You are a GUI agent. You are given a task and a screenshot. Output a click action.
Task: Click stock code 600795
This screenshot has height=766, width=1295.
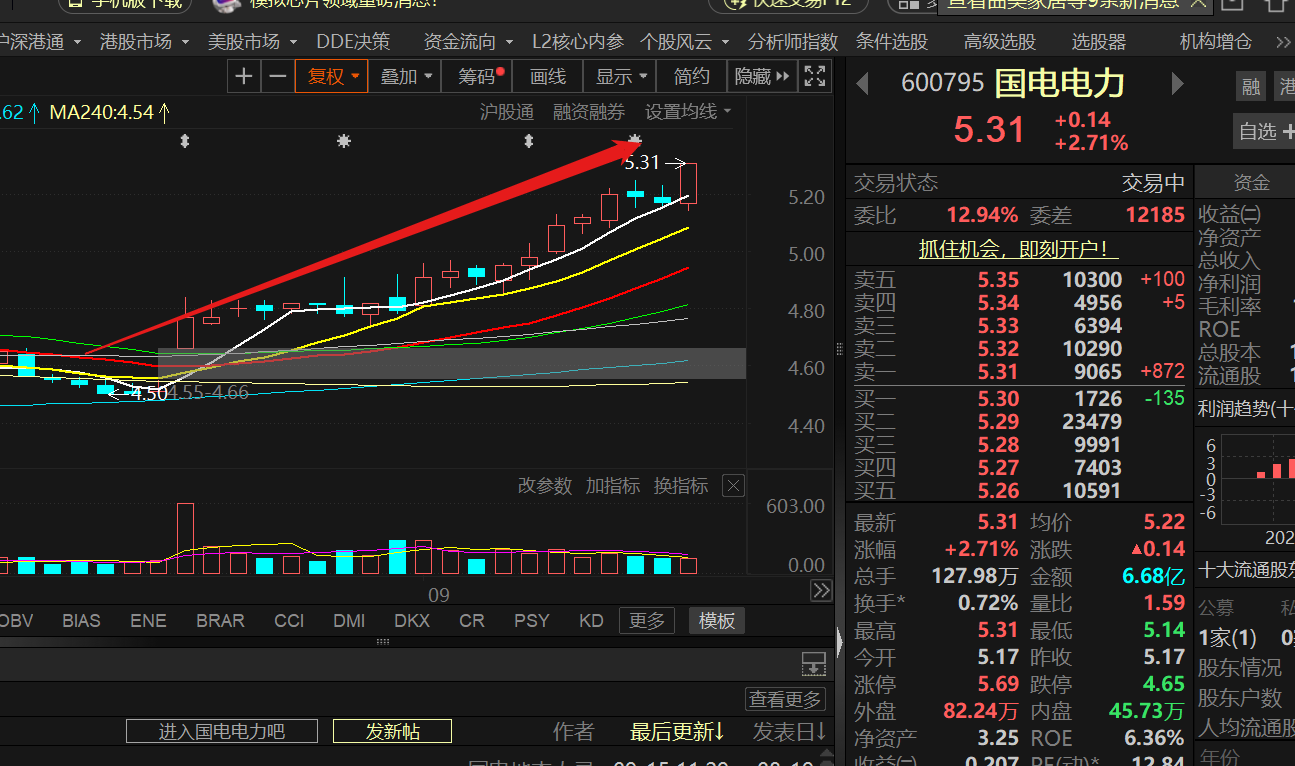[943, 83]
